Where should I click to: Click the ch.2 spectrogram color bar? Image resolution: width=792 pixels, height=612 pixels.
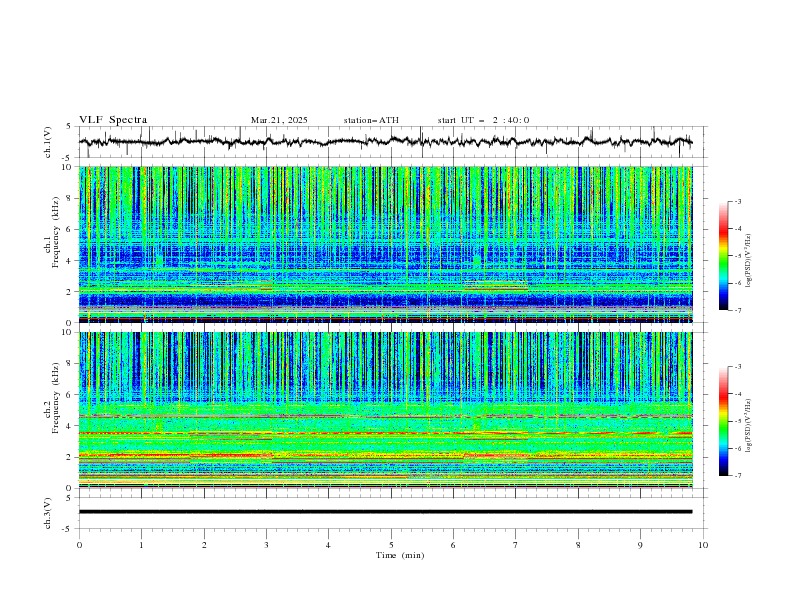point(723,421)
